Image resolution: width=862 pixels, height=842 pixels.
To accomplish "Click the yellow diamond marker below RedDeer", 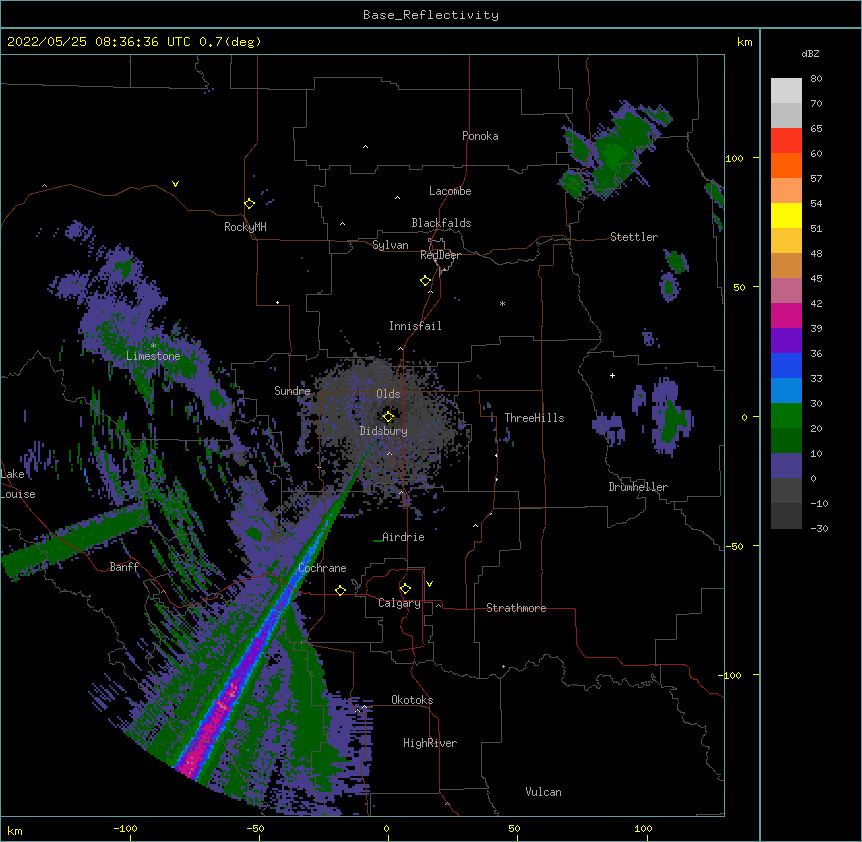I will [x=425, y=281].
